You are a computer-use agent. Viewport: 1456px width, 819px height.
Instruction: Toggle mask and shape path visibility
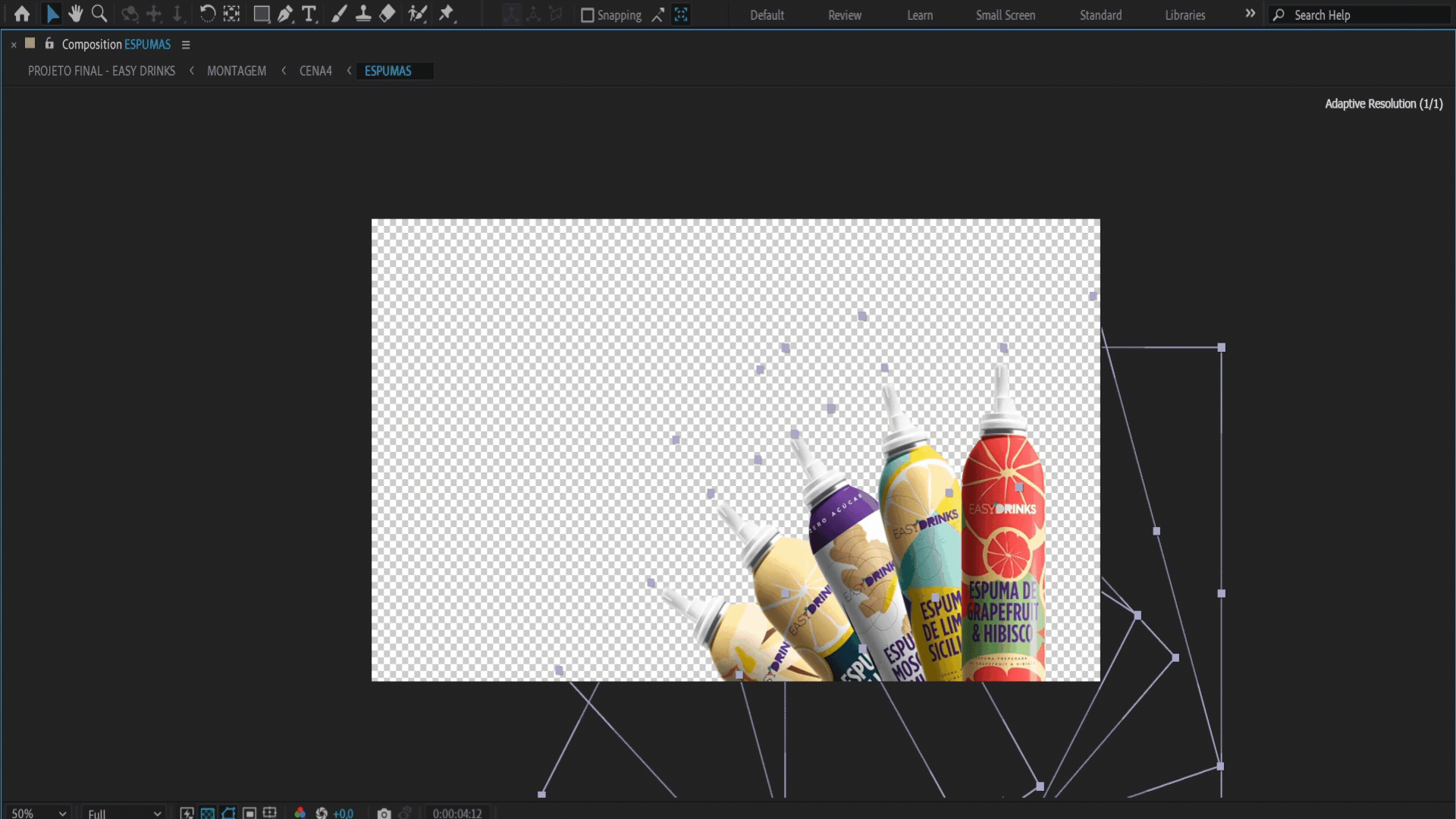point(228,813)
